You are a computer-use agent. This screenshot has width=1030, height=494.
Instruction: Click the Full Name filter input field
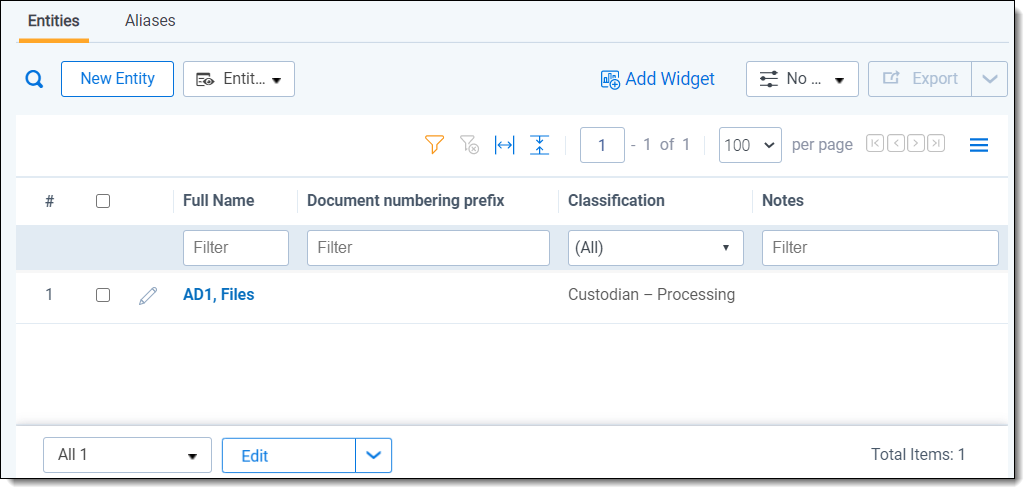click(x=236, y=248)
